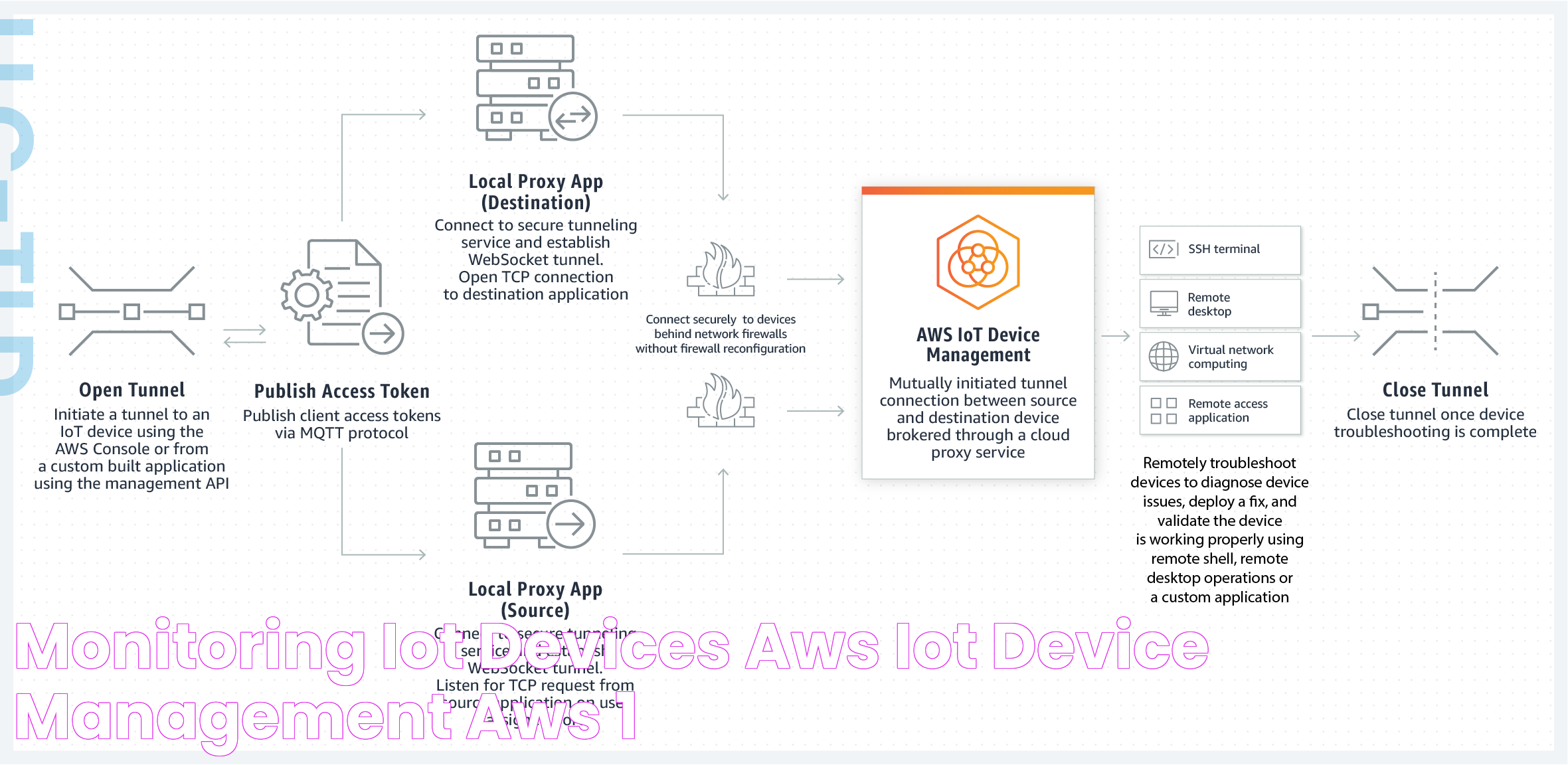This screenshot has height=765, width=1568.
Task: Click 'Remotely troubleshoot devices' paragraph
Action: [x=1219, y=530]
